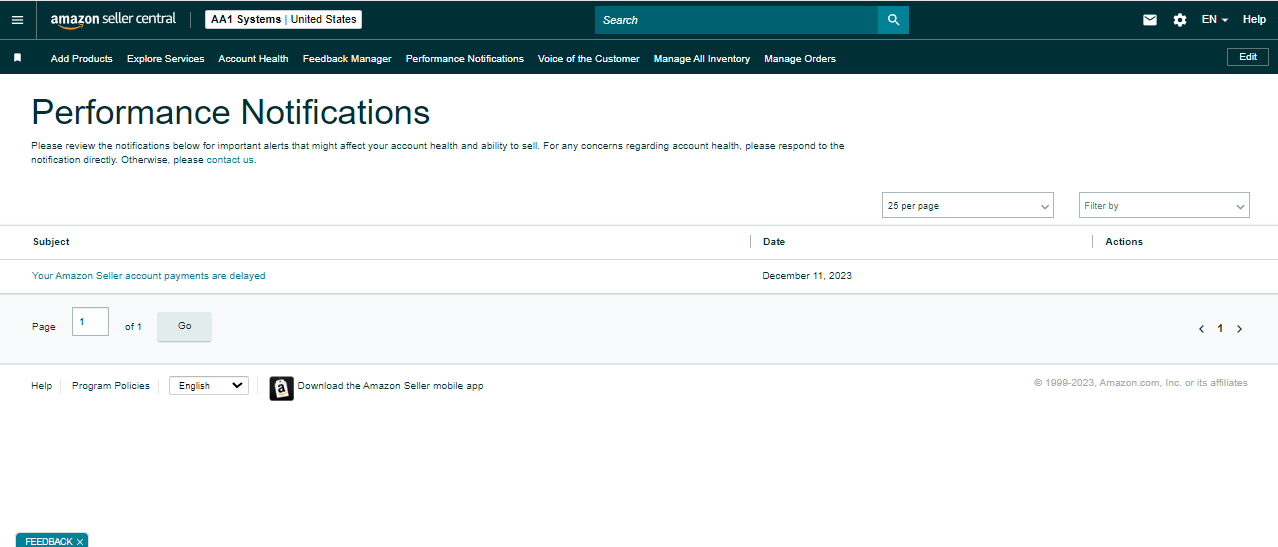
Task: Click the Edit button in the nav bar
Action: [1248, 57]
